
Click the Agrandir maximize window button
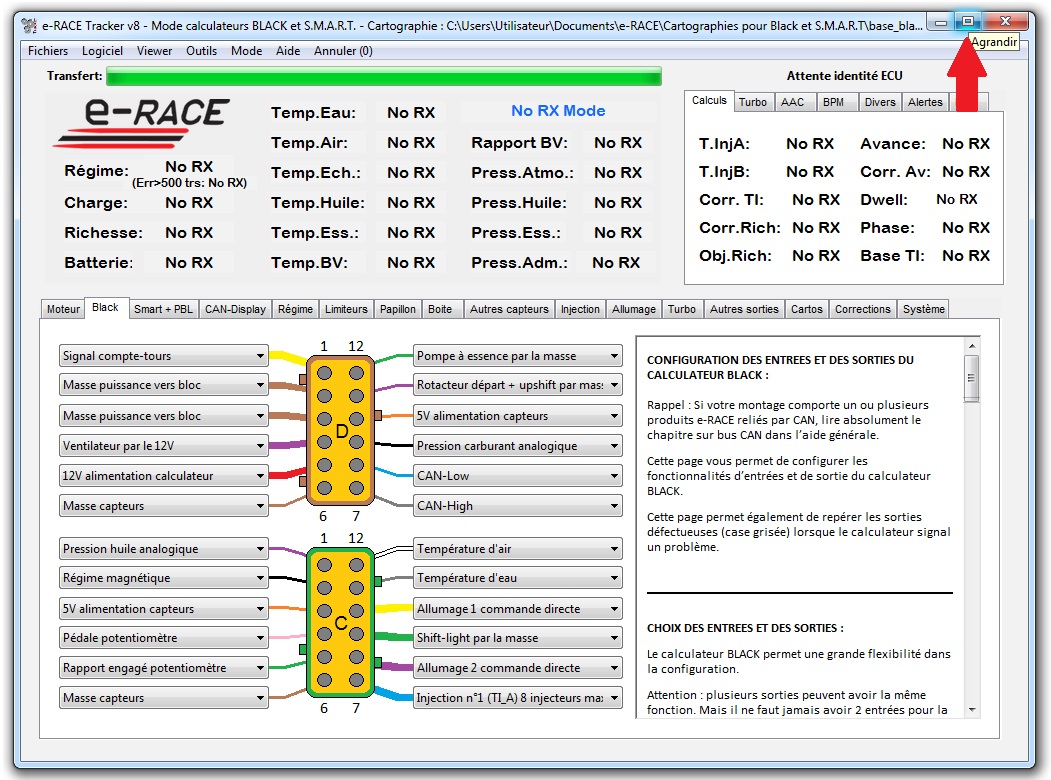coord(967,21)
